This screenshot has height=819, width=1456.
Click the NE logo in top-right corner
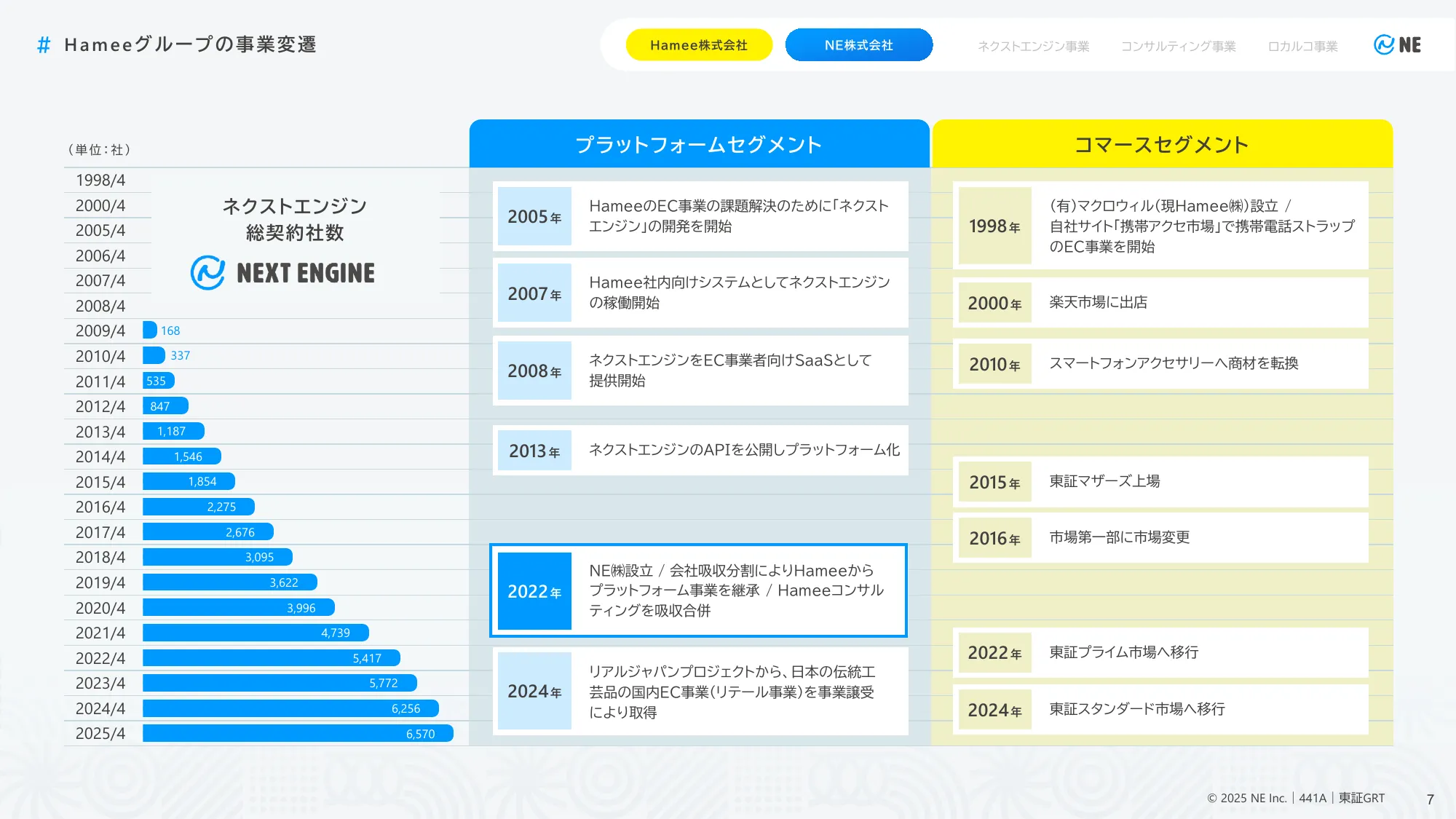pos(1398,45)
